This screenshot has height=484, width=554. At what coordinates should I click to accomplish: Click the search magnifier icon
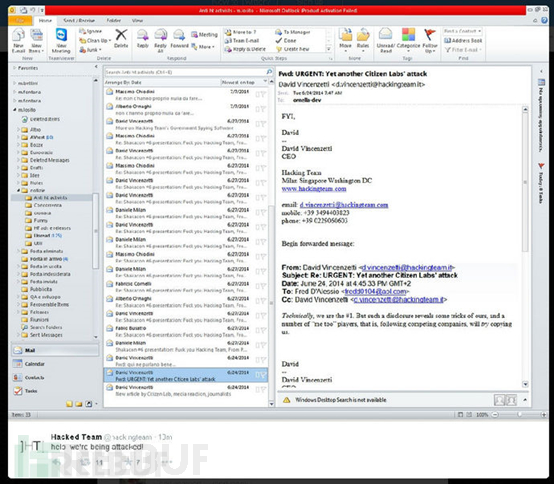(x=269, y=72)
